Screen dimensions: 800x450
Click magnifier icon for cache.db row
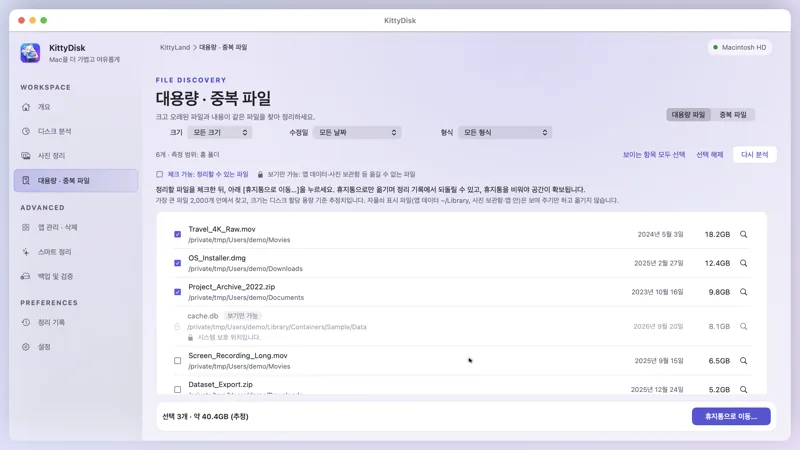coord(743,327)
